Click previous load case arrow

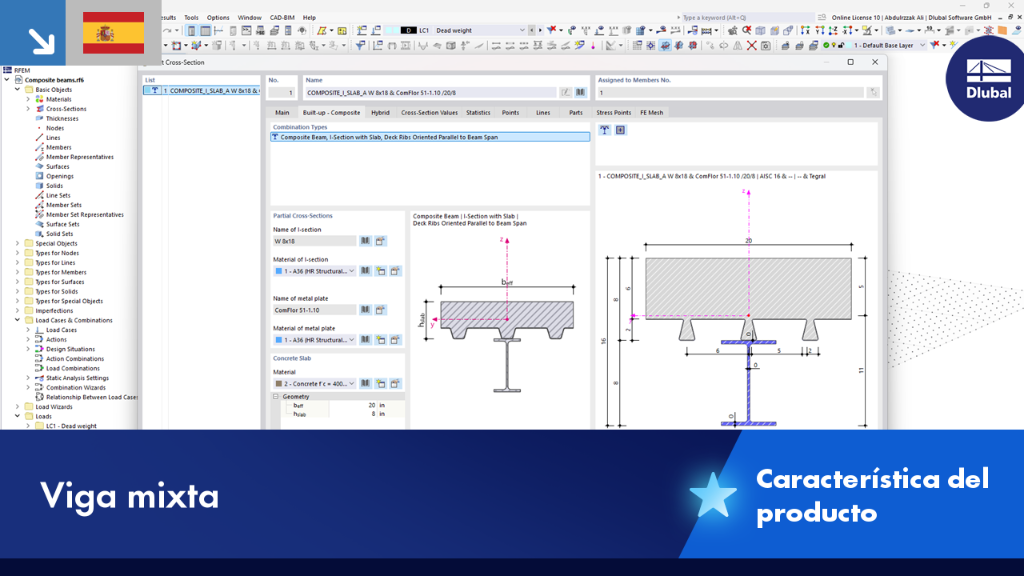[x=532, y=30]
